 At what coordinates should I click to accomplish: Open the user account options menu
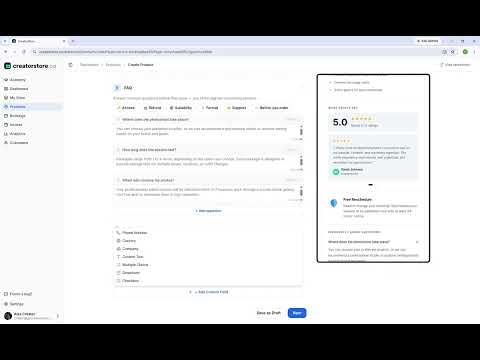(58, 316)
